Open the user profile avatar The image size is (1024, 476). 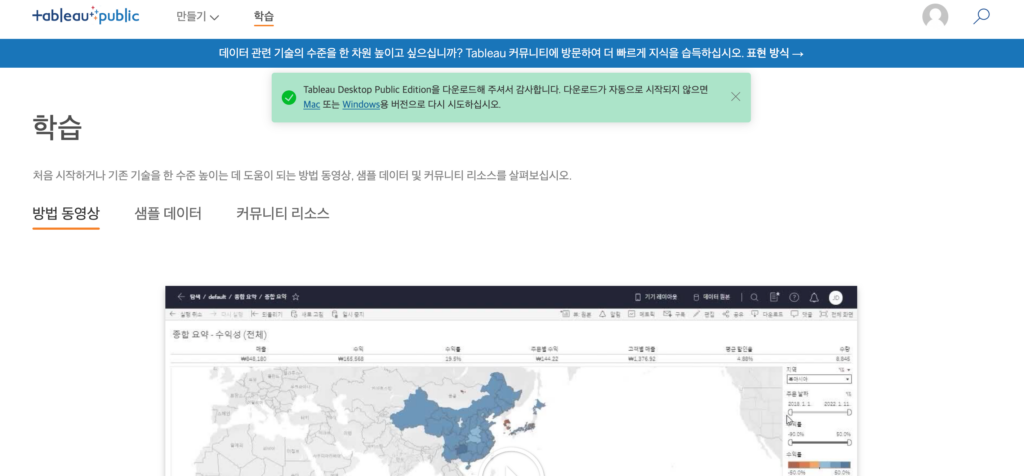935,16
